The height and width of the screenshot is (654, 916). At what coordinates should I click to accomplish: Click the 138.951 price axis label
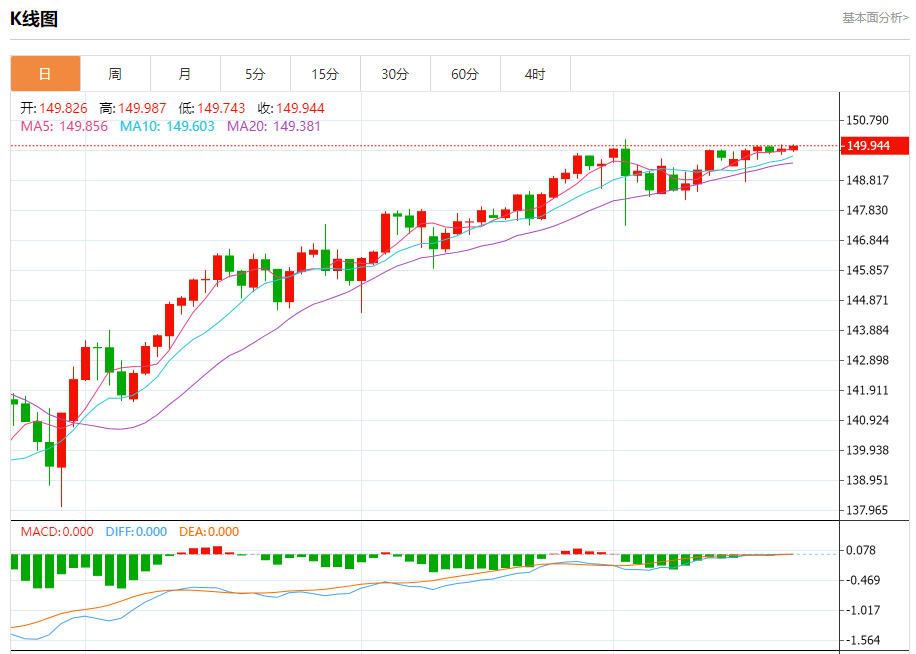pos(868,480)
